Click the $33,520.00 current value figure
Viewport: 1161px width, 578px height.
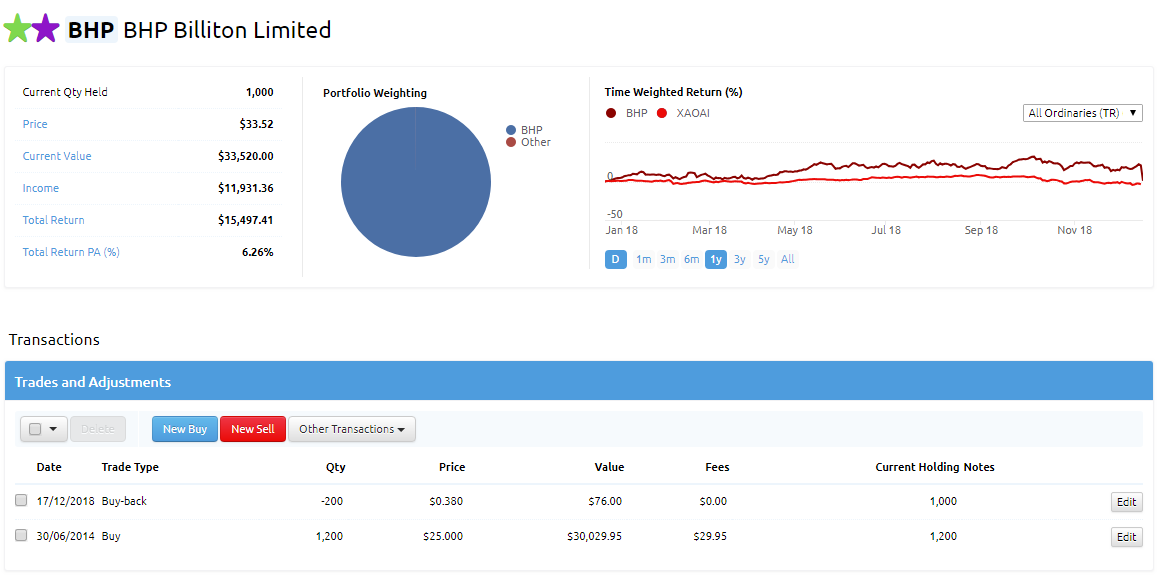tap(246, 156)
